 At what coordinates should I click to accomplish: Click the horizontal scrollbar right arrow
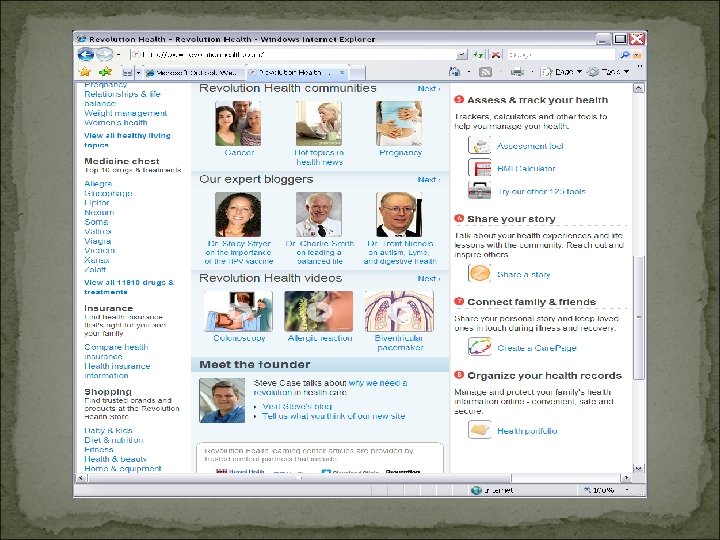coord(626,478)
